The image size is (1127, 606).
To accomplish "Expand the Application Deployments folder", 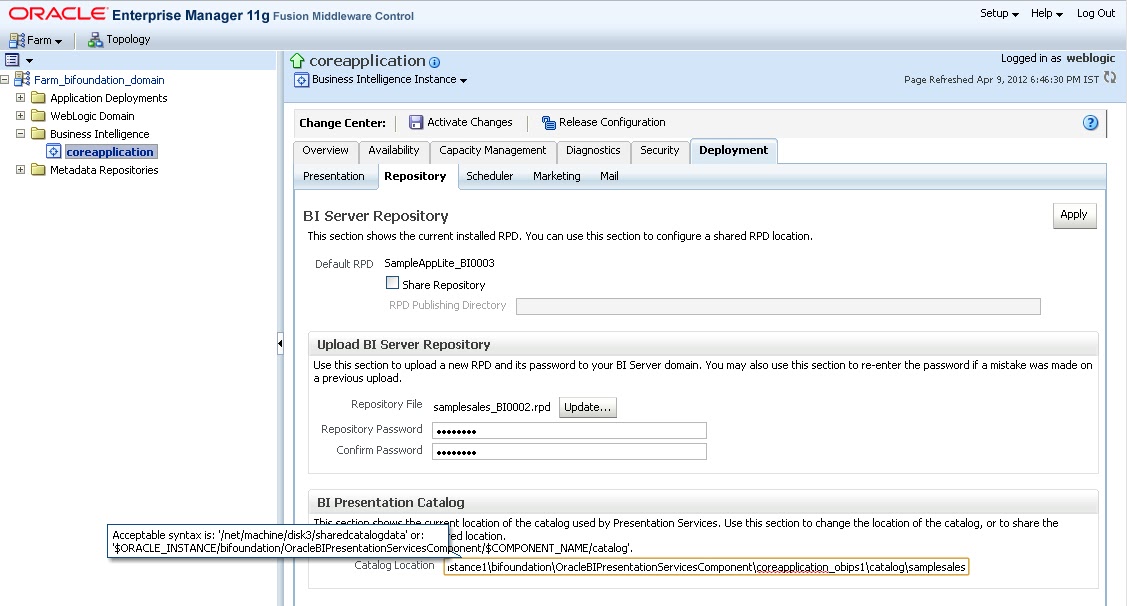I will point(22,97).
